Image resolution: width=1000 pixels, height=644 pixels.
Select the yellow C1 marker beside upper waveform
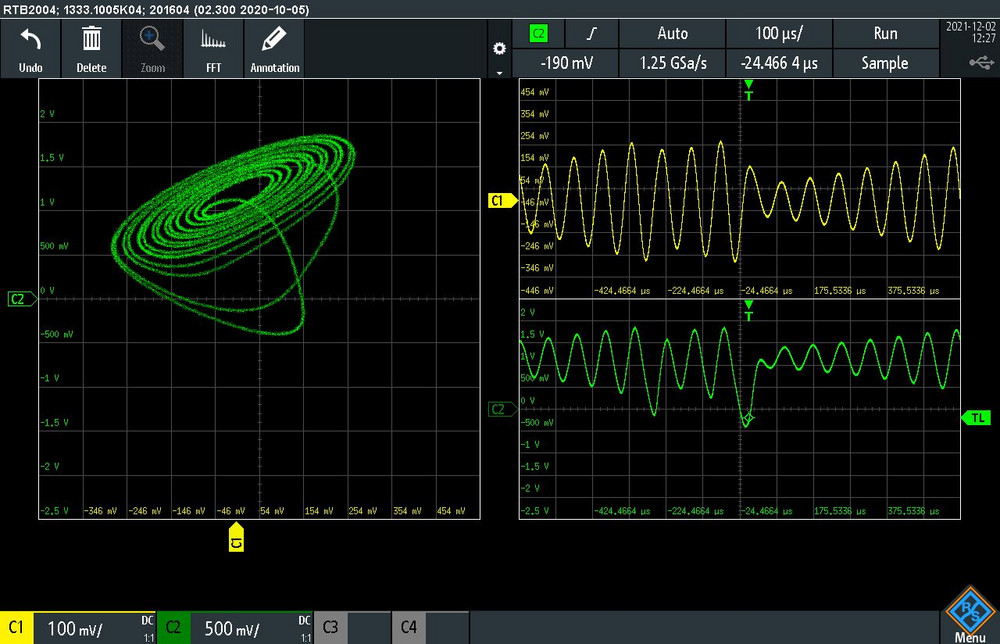click(502, 201)
